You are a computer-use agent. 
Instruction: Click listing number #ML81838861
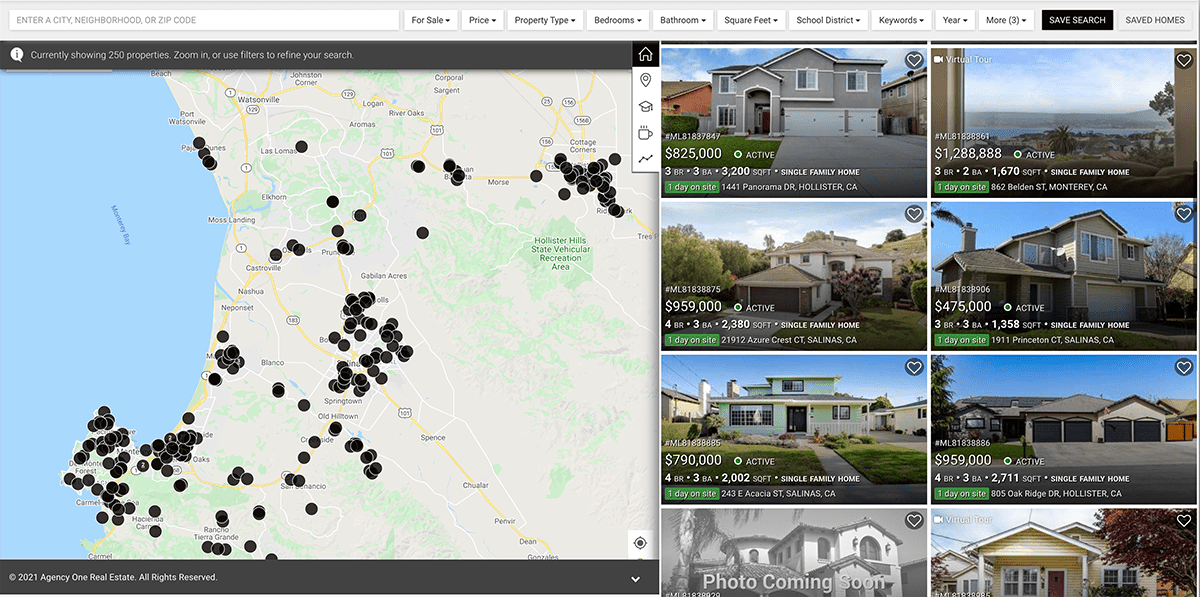tap(962, 136)
